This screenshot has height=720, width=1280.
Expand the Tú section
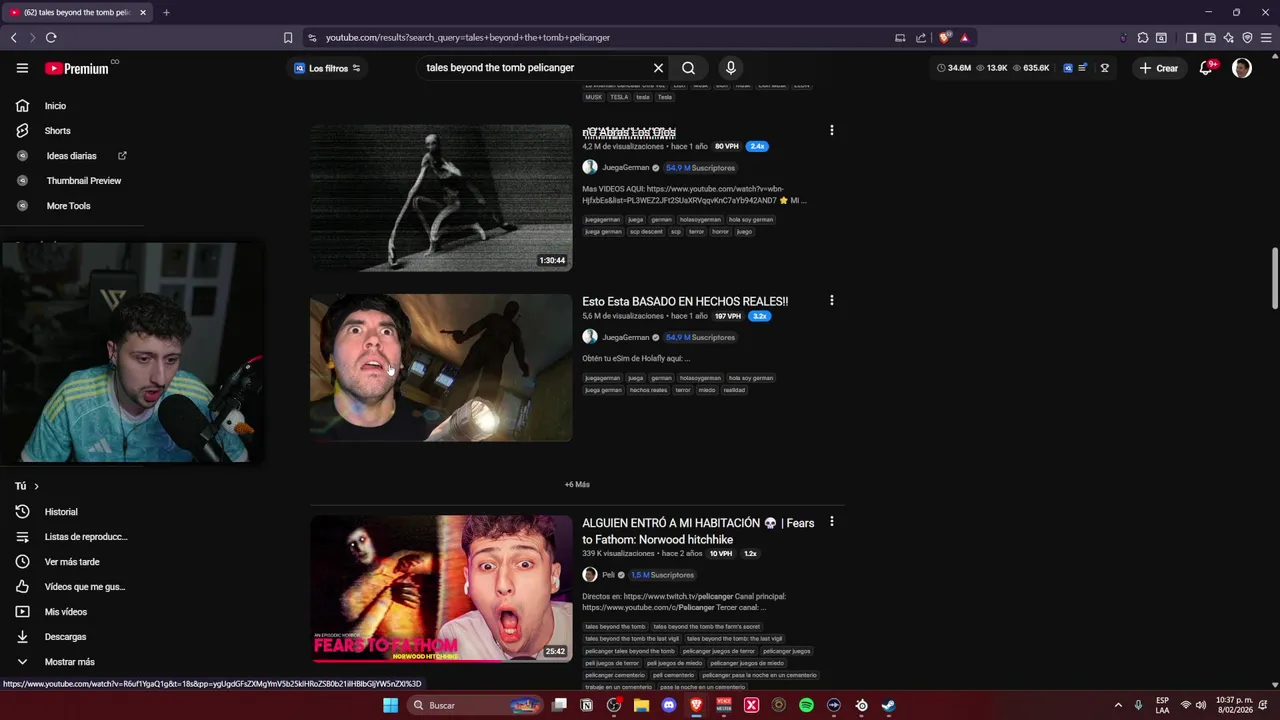tap(27, 486)
